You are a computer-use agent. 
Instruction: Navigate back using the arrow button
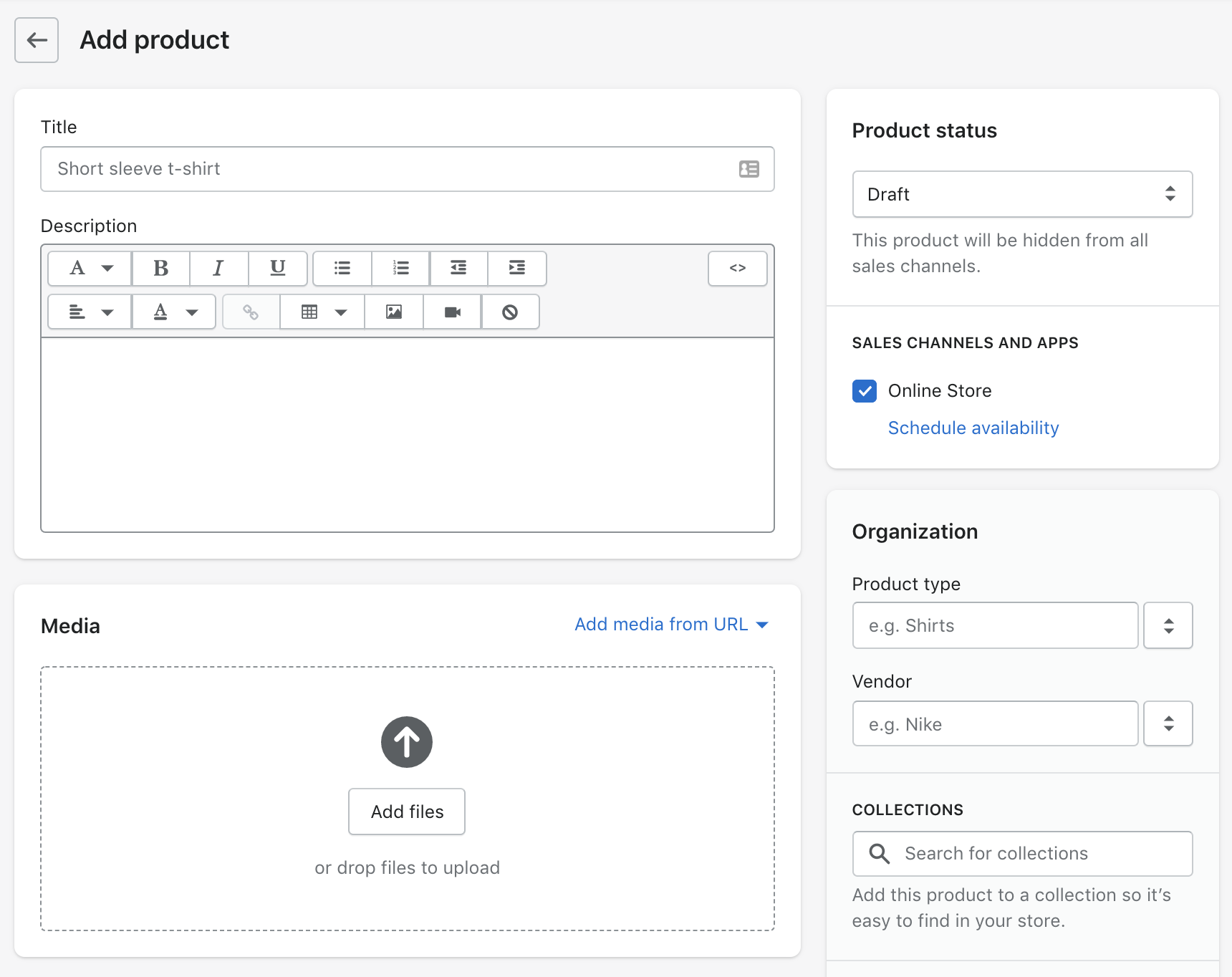click(36, 40)
